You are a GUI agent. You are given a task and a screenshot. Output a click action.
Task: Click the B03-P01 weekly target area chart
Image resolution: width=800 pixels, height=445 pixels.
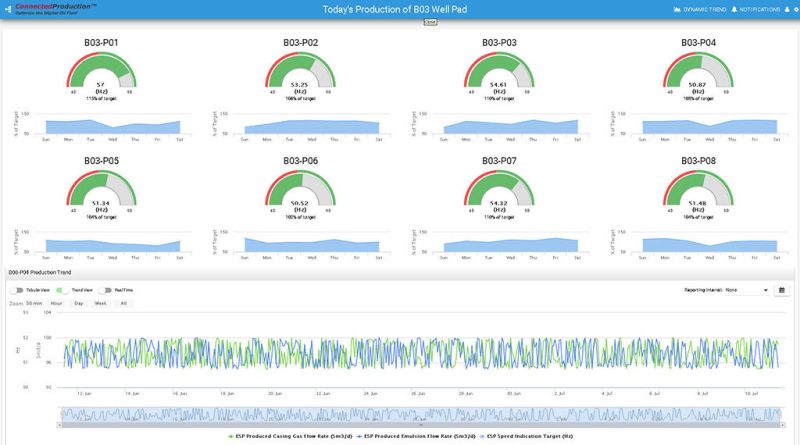click(112, 126)
